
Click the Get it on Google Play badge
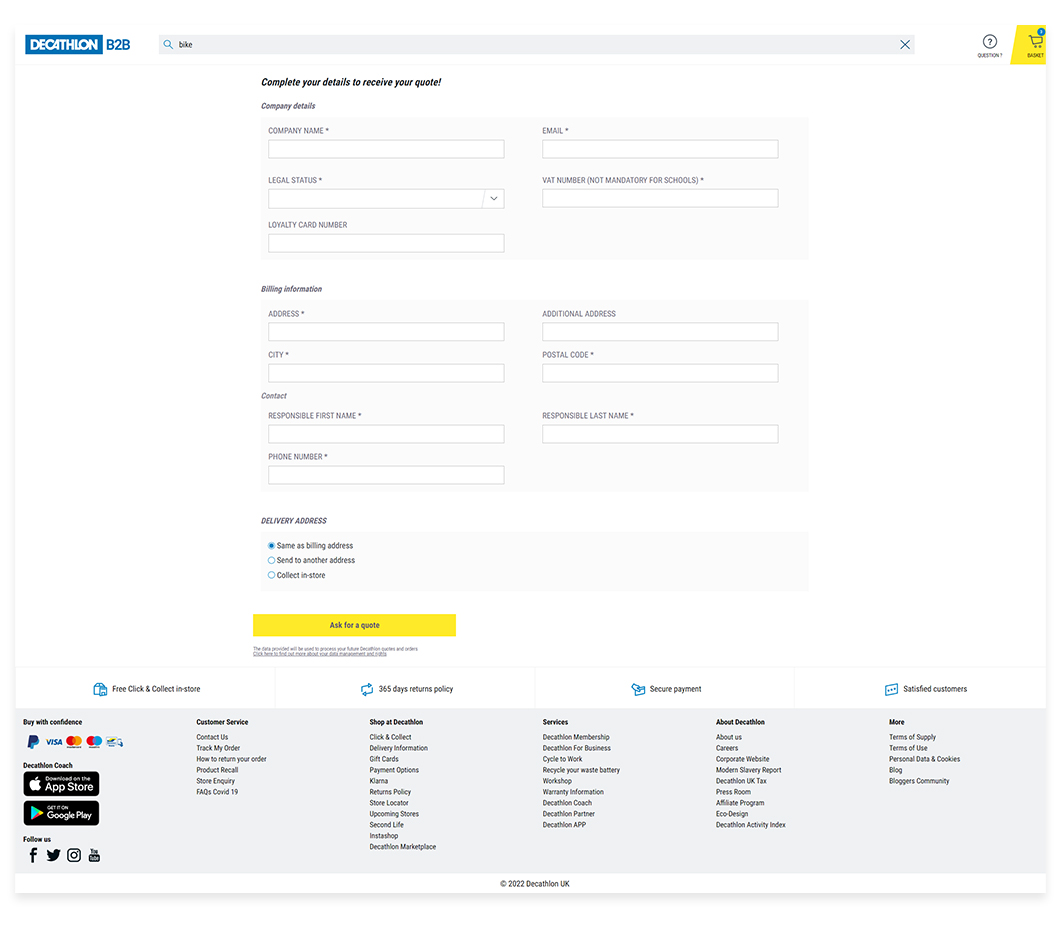tap(61, 813)
